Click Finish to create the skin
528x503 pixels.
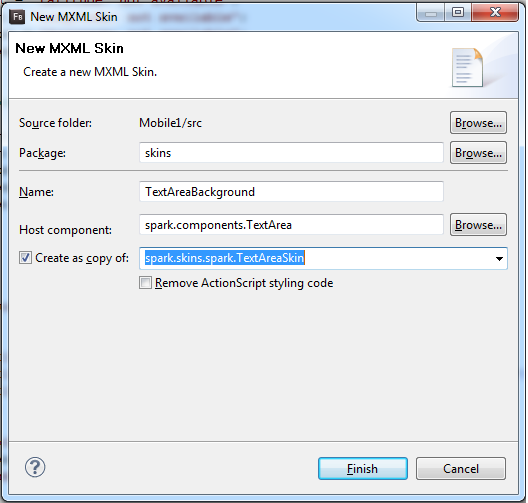[363, 469]
